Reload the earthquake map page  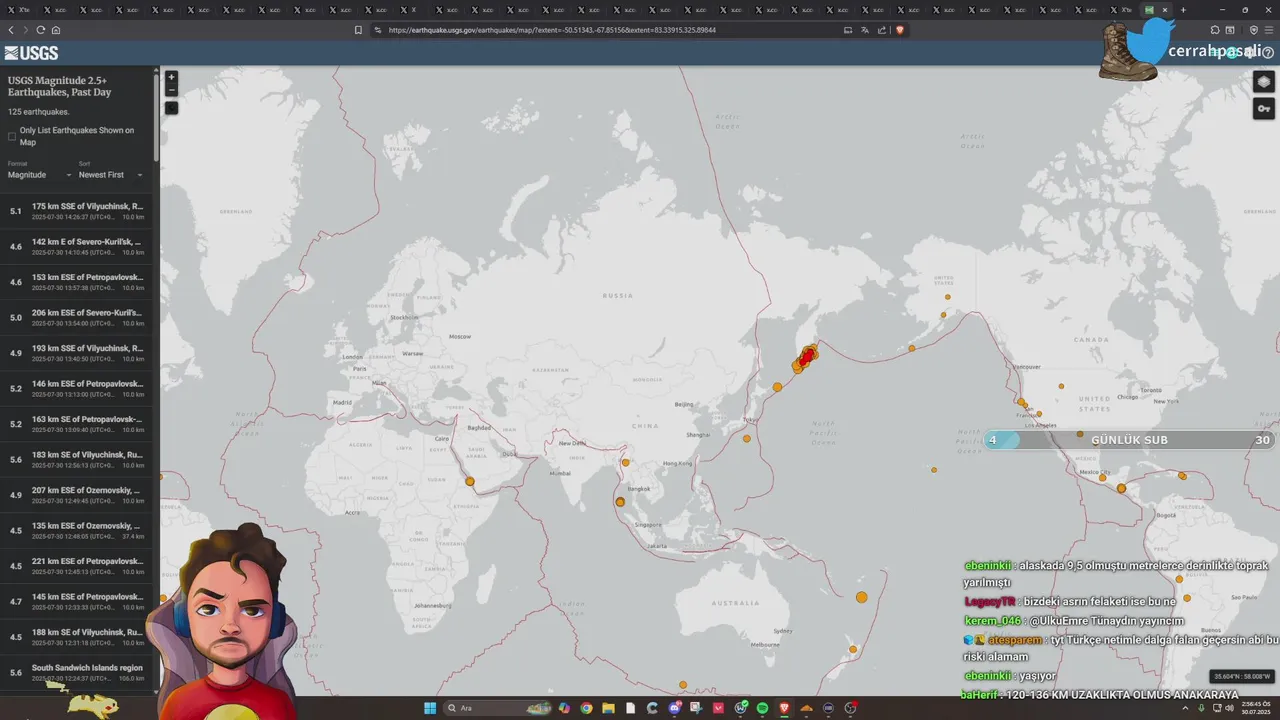[x=41, y=30]
